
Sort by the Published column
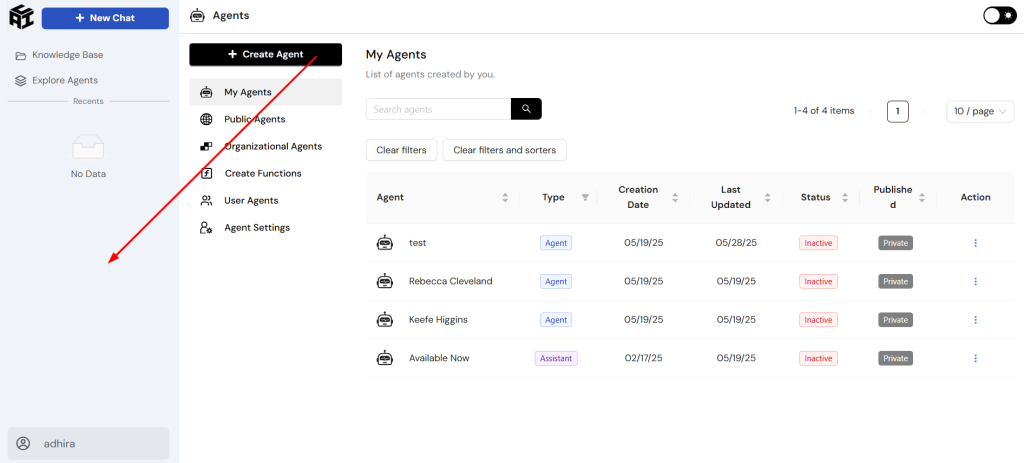tap(922, 197)
